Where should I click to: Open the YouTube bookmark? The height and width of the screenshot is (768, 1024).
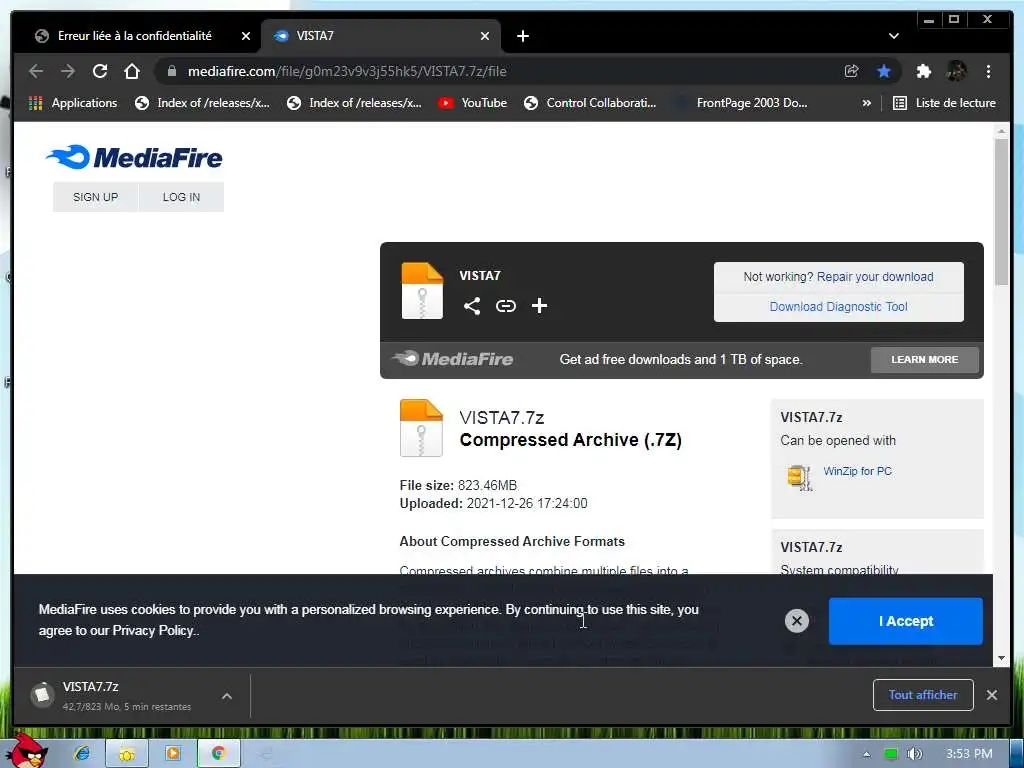(x=473, y=103)
